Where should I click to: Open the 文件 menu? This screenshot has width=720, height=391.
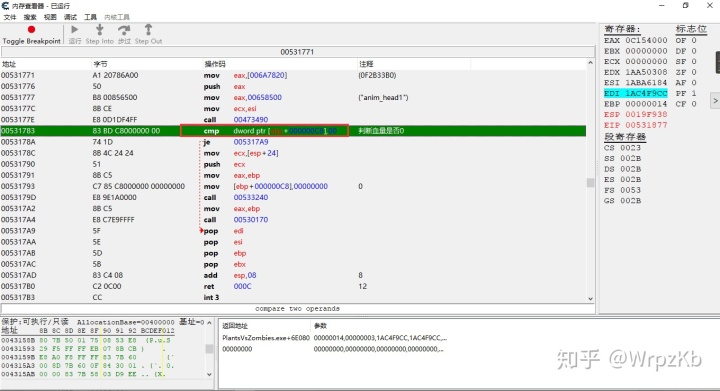(x=10, y=17)
